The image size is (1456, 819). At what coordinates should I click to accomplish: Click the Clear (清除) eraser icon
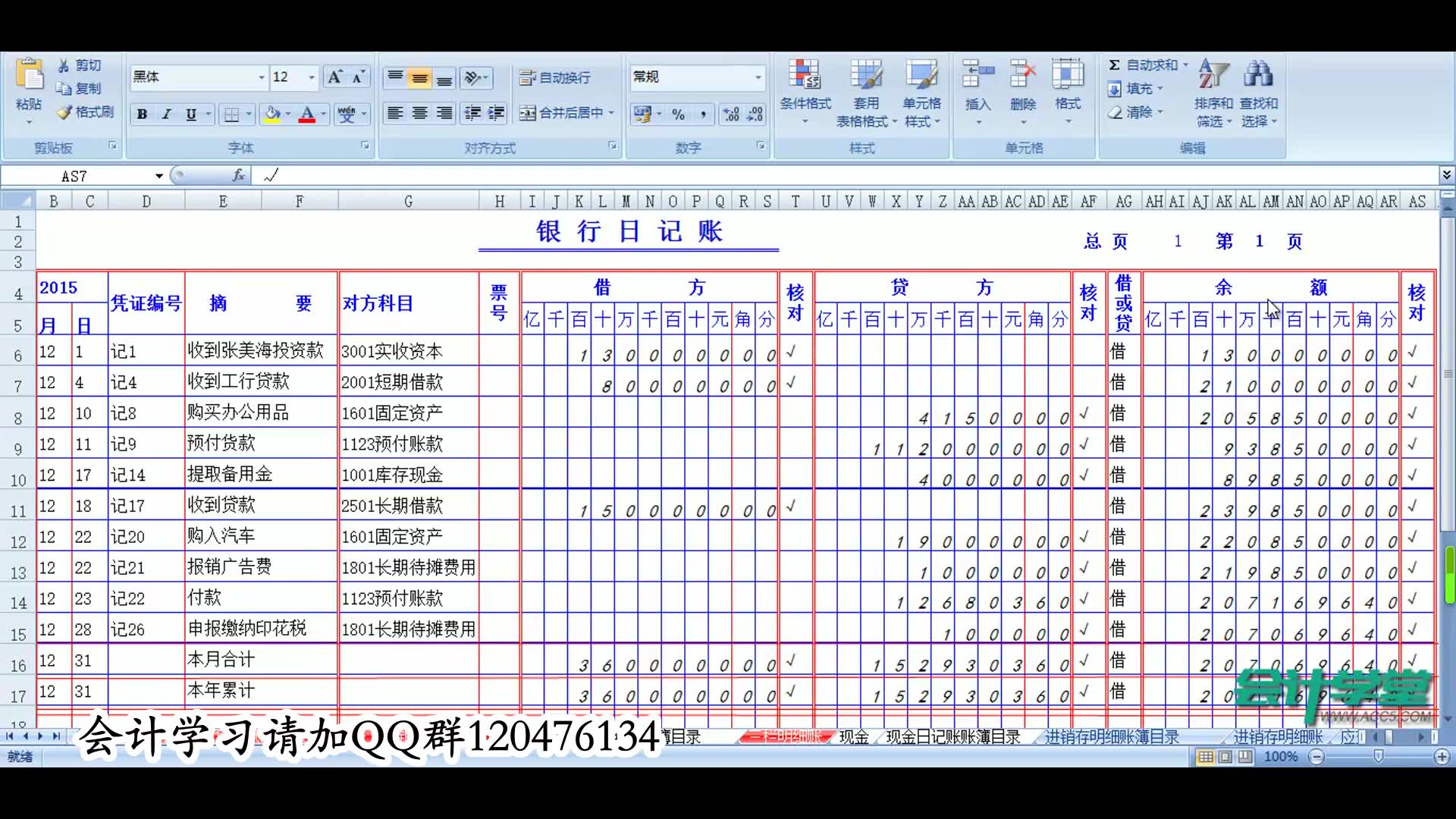(1116, 112)
